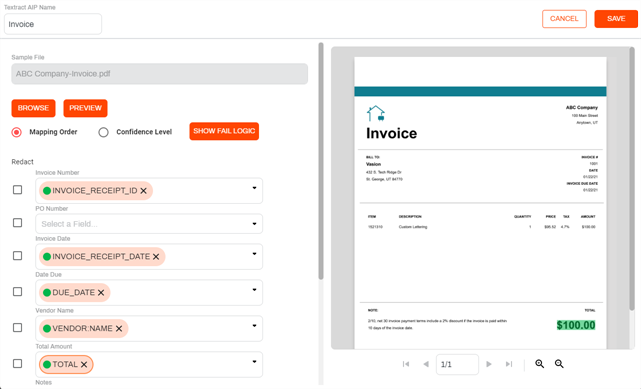The height and width of the screenshot is (389, 641).
Task: Check redact box for Invoice Date
Action: click(18, 256)
